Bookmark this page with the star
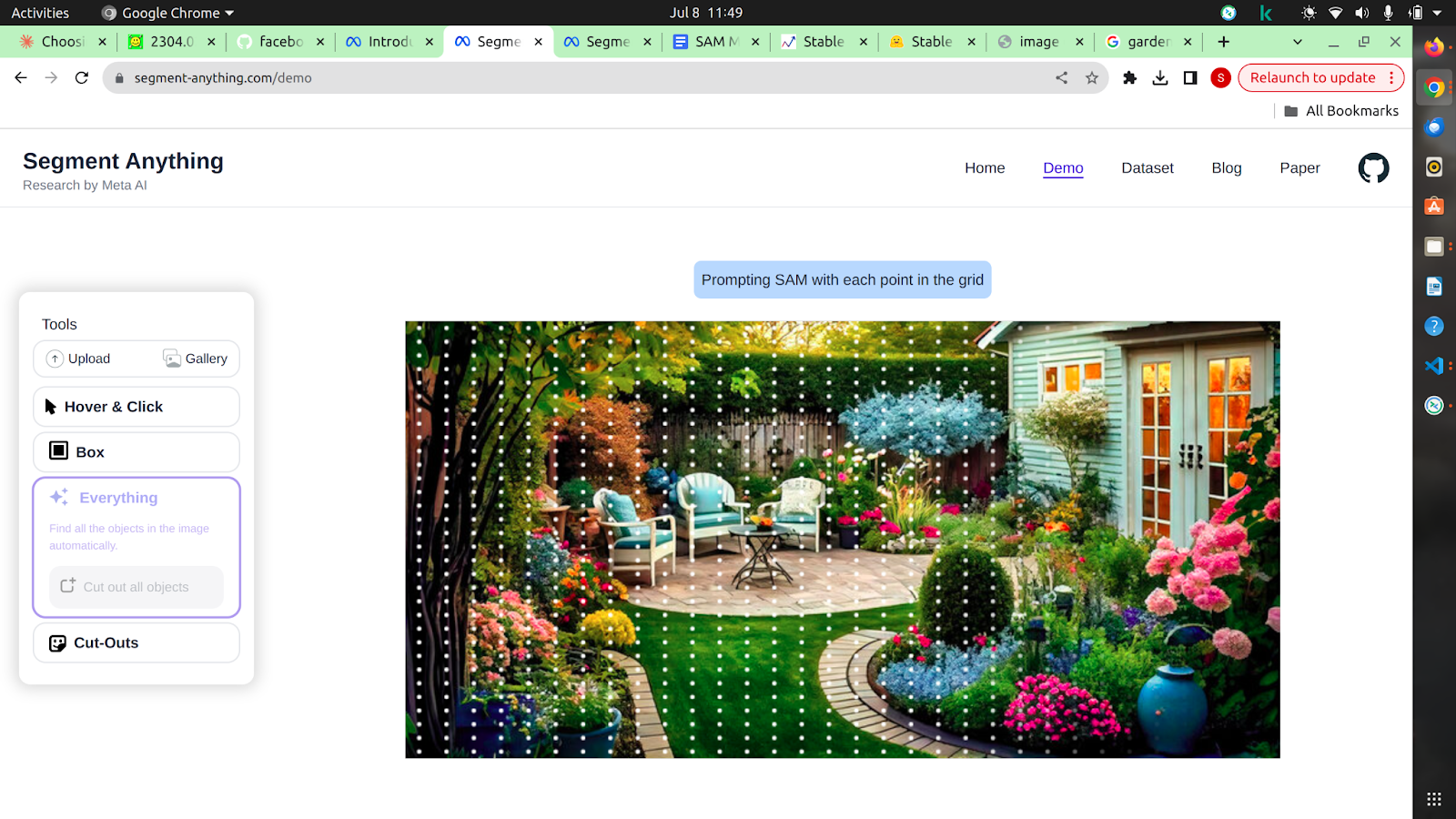Screen dimensions: 1456x819 [1092, 78]
